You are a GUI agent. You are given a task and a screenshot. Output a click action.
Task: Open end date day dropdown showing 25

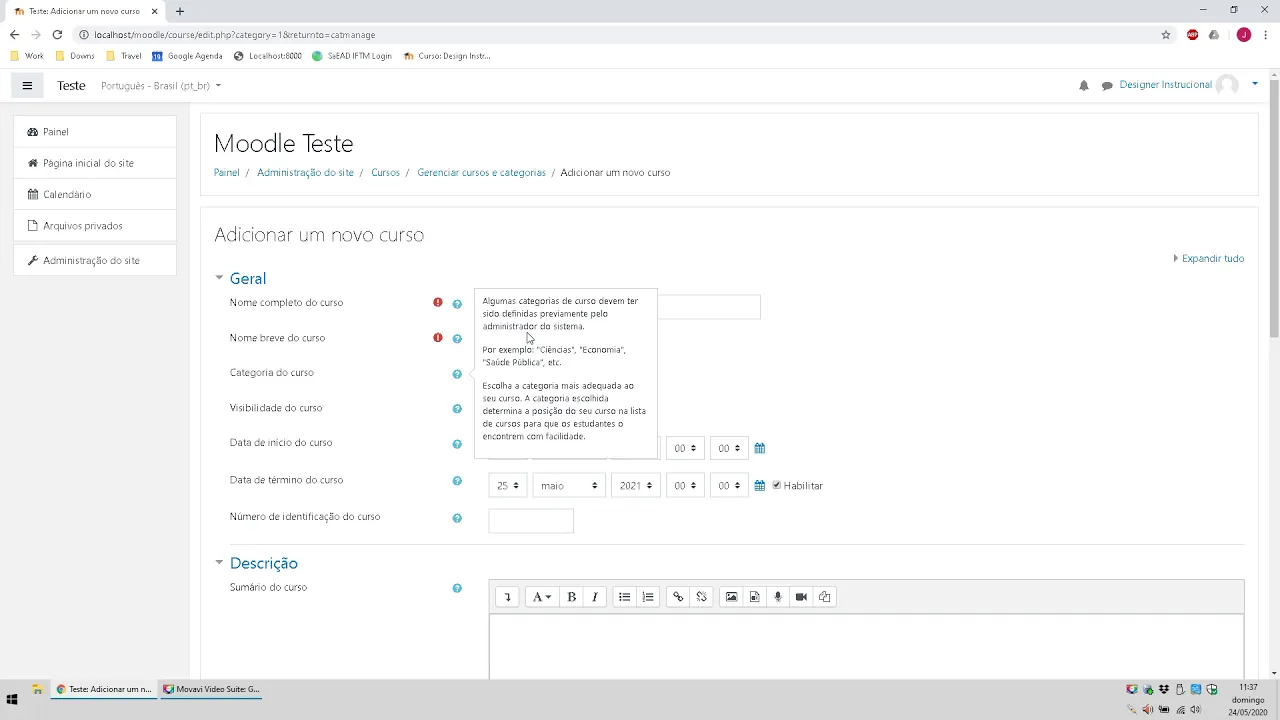(507, 485)
